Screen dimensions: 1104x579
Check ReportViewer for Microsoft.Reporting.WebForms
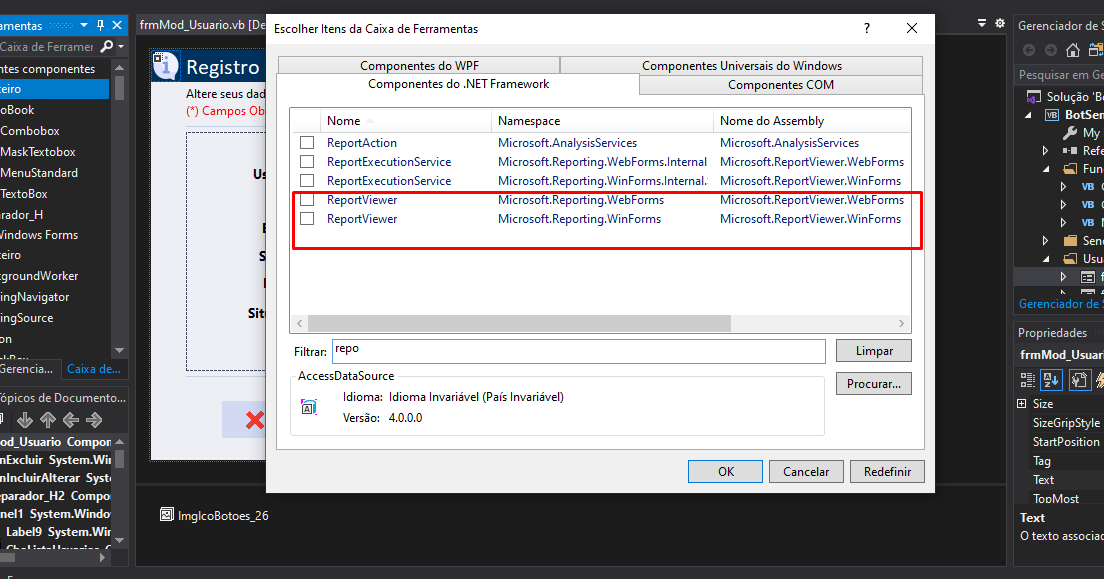tap(307, 199)
